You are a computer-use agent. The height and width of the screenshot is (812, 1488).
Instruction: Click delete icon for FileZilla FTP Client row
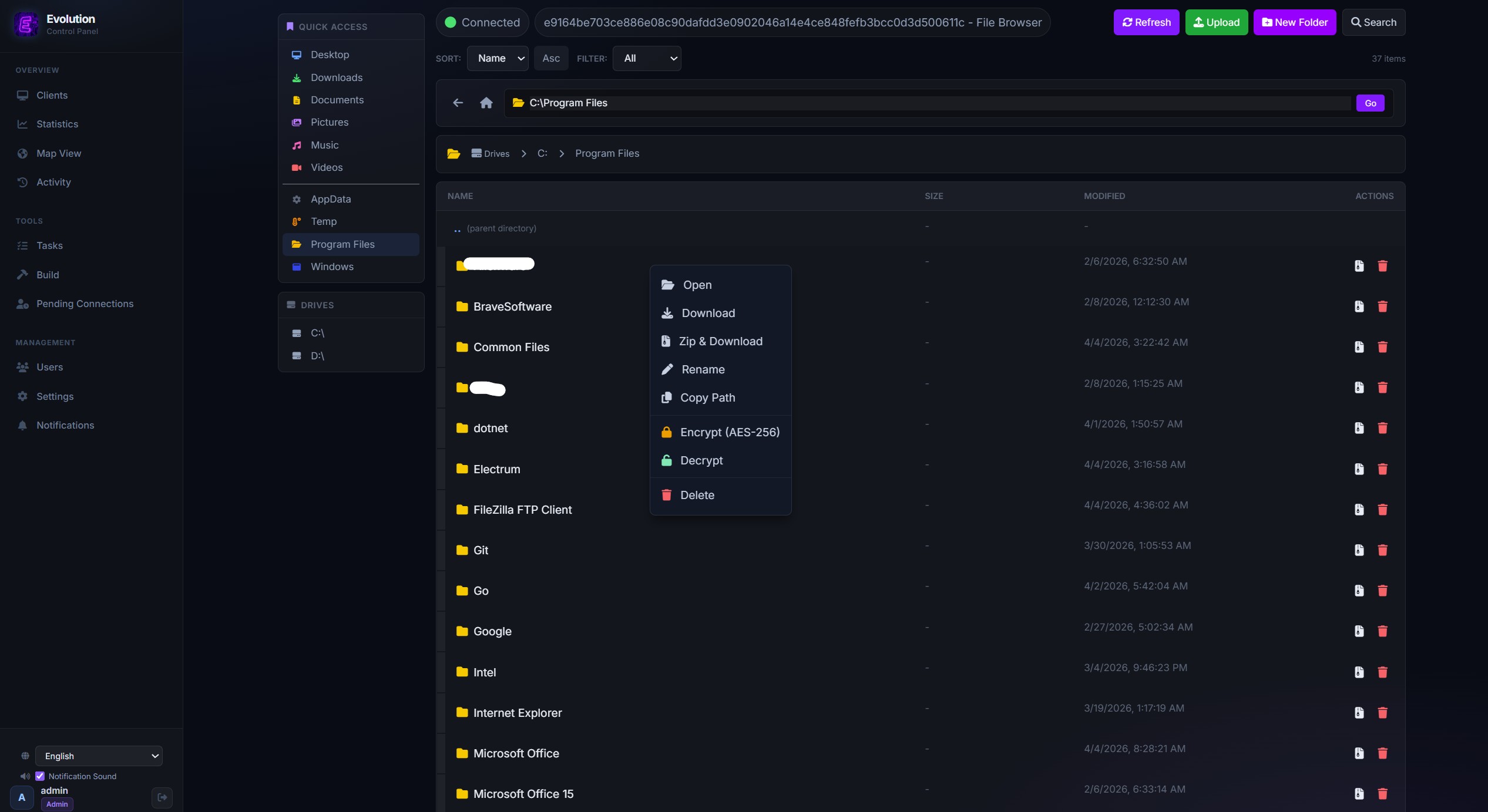1382,510
